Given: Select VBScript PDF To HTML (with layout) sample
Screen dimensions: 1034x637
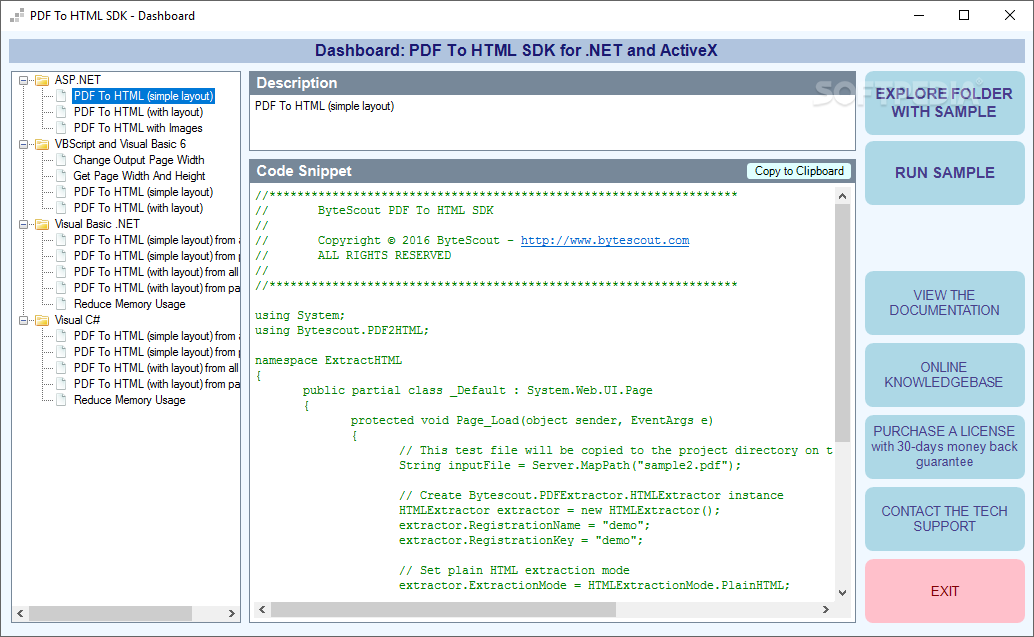Looking at the screenshot, I should (x=138, y=208).
